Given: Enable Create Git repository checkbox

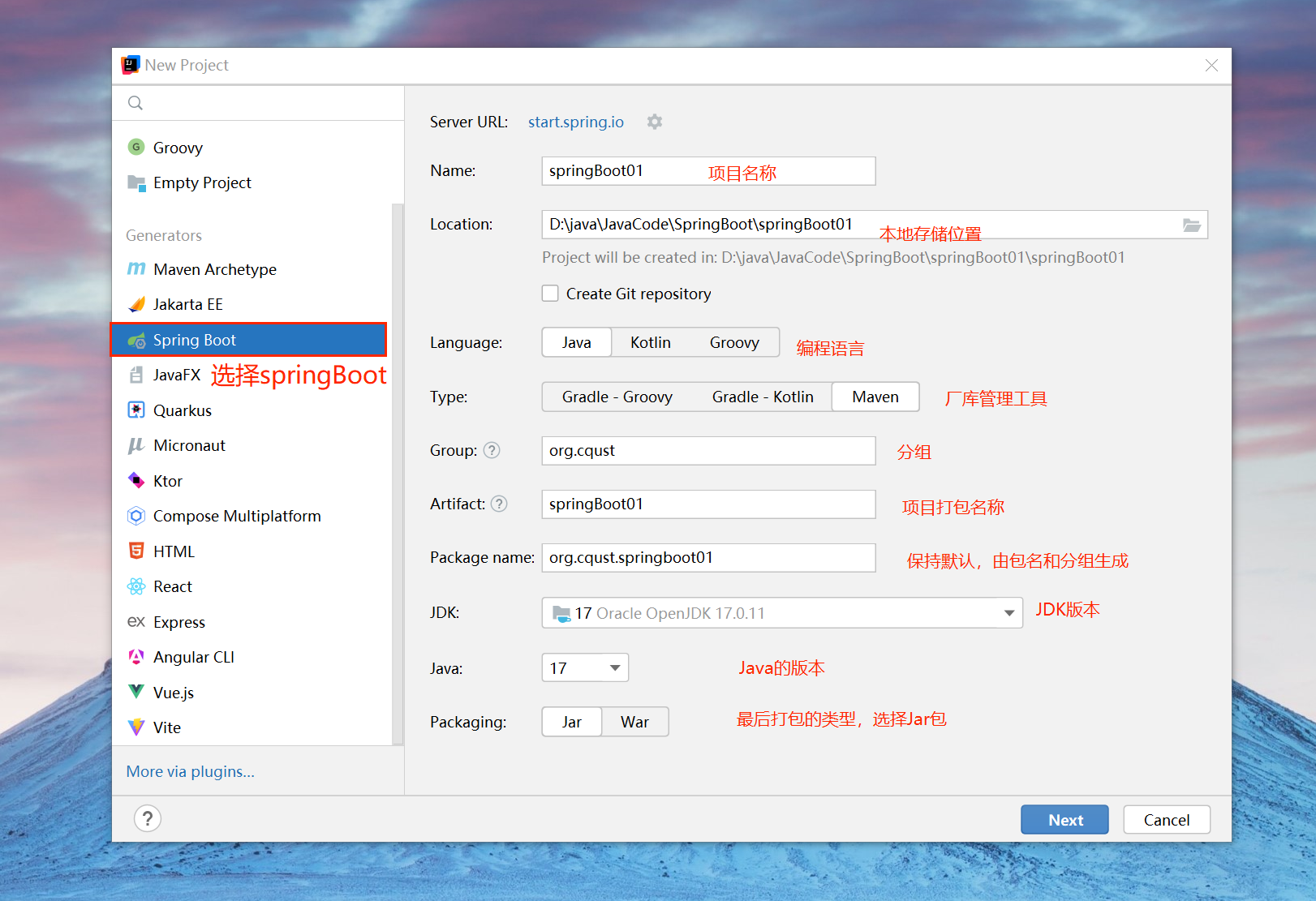Looking at the screenshot, I should [x=550, y=294].
